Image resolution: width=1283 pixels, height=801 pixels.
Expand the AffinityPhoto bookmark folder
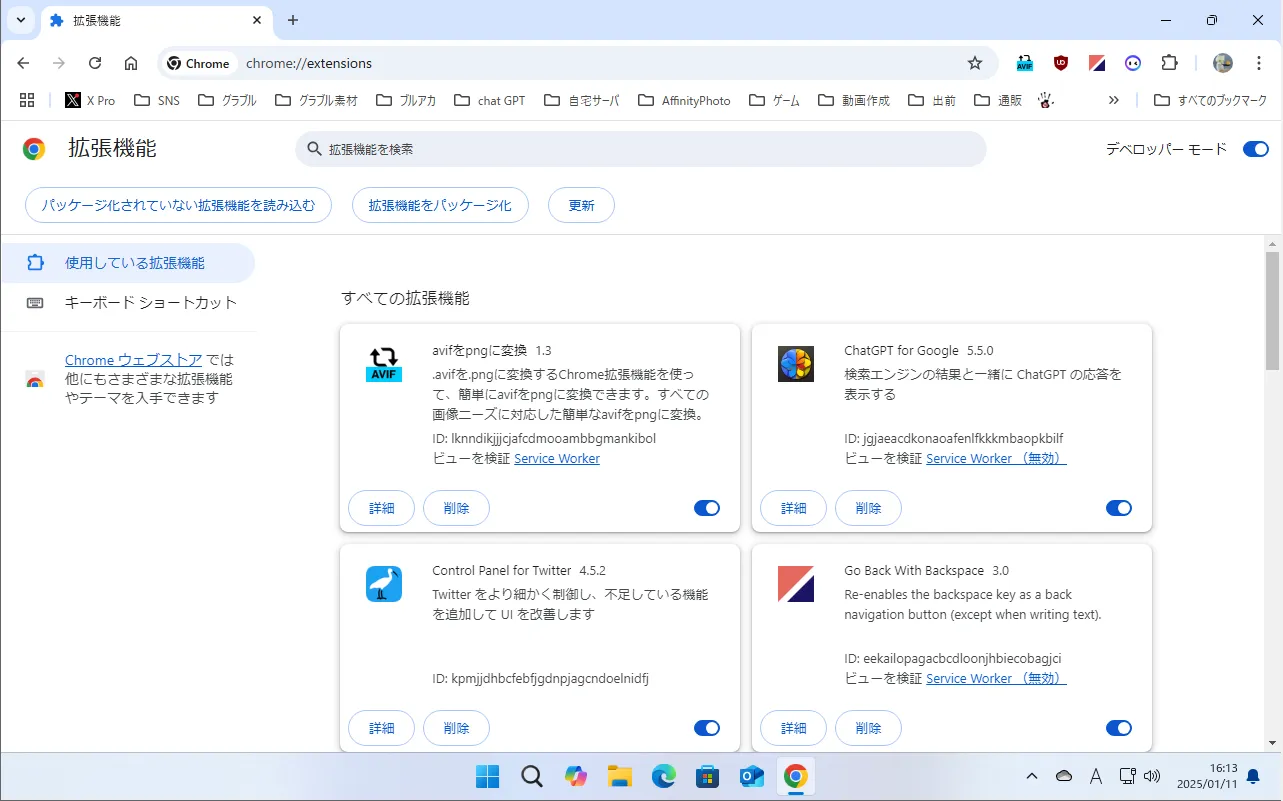[683, 100]
